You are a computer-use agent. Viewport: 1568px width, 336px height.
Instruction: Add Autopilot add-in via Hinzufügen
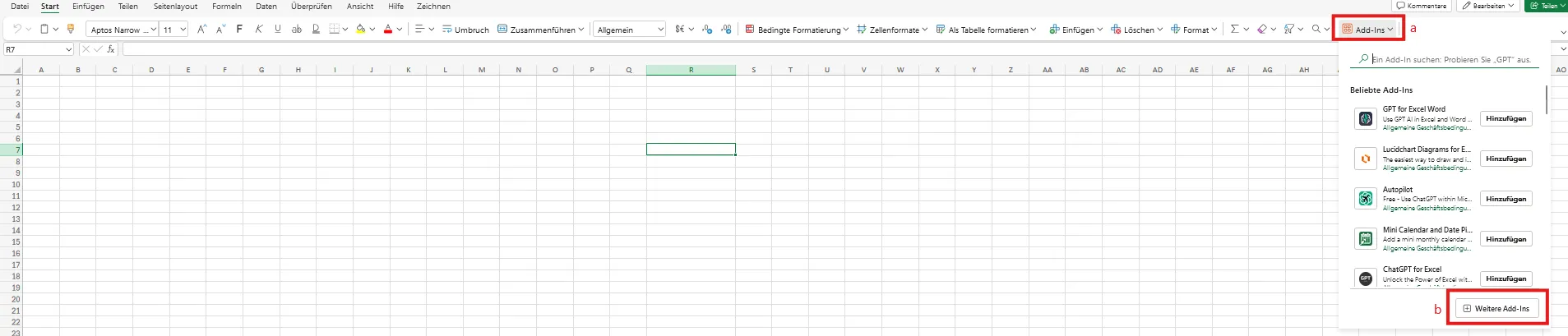(x=1506, y=199)
